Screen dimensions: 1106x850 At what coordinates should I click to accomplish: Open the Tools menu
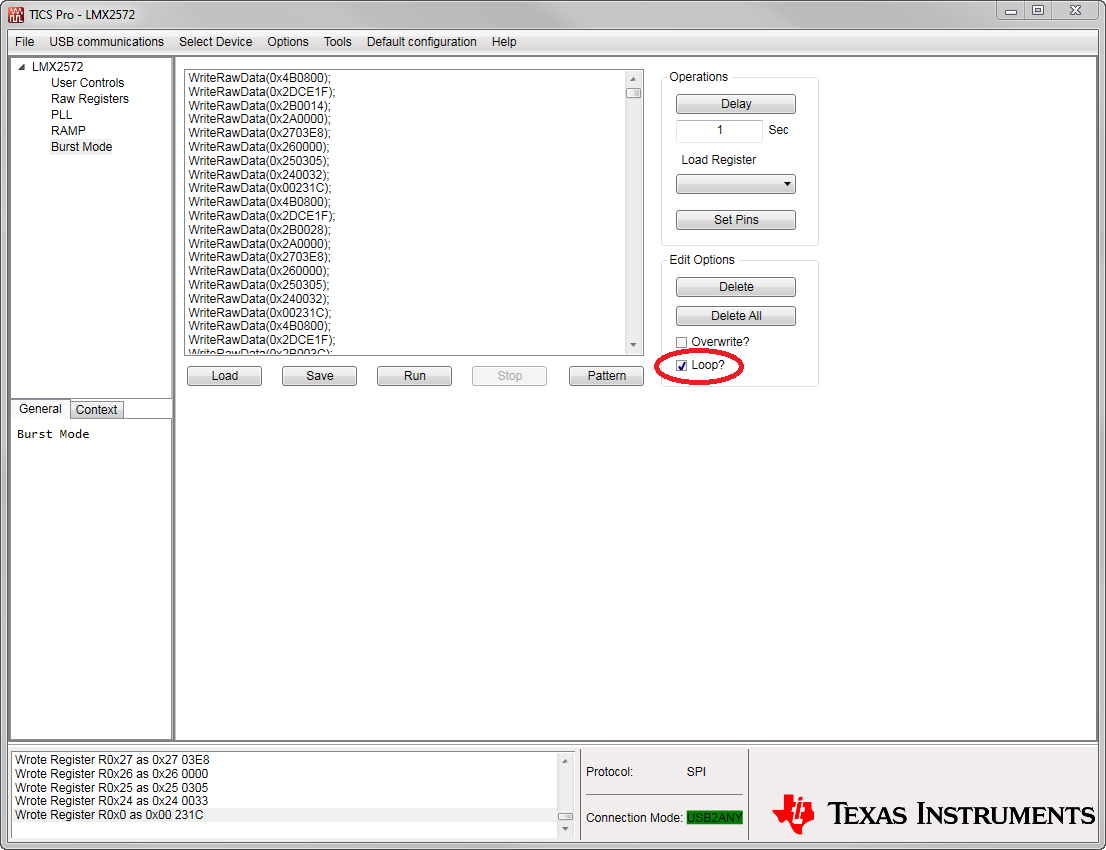[338, 42]
